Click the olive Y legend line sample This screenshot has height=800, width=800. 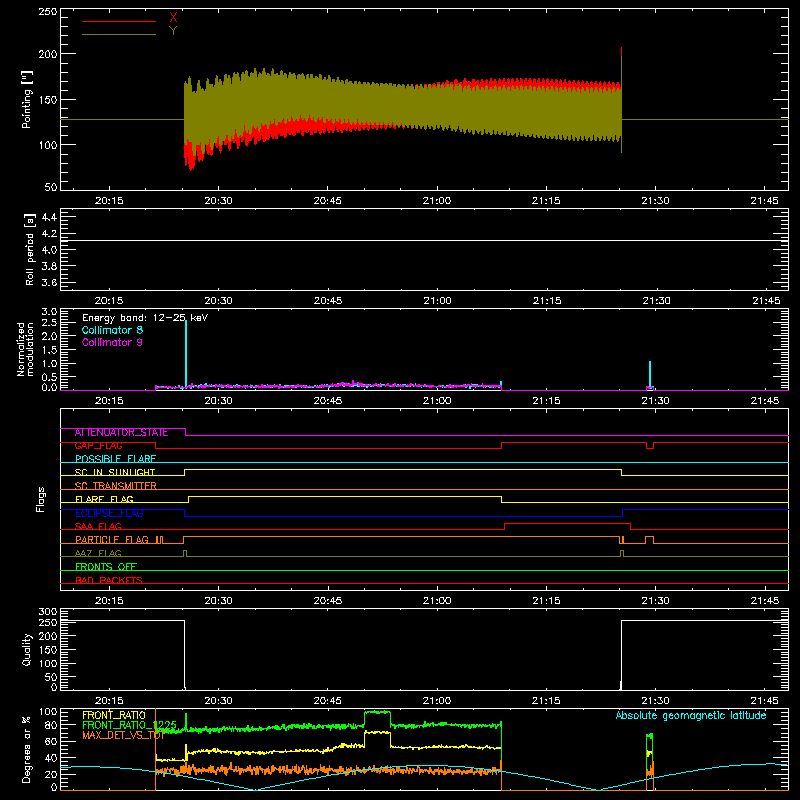coord(119,34)
